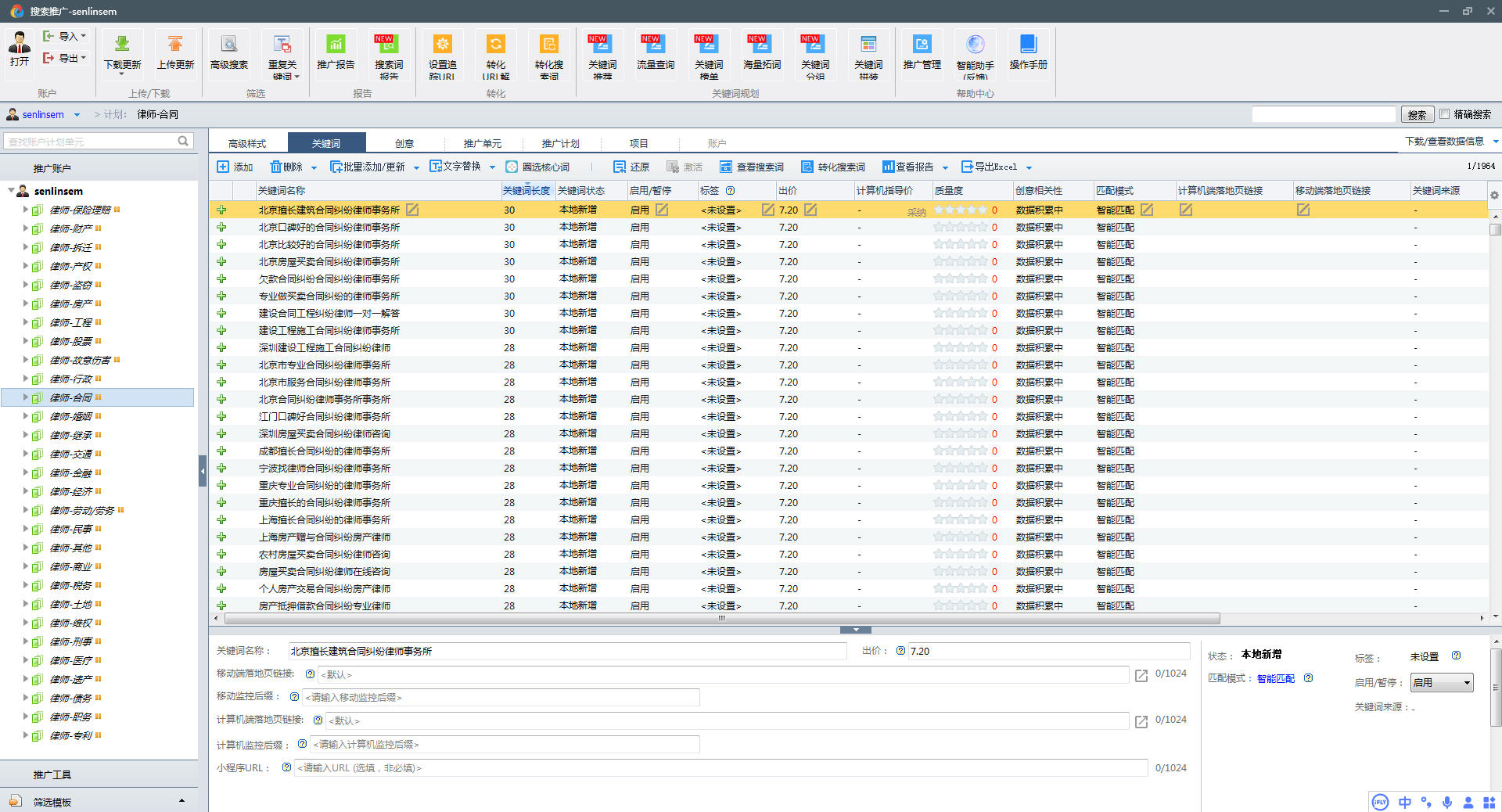Enable the 精确搜索 checkbox

(x=1445, y=114)
